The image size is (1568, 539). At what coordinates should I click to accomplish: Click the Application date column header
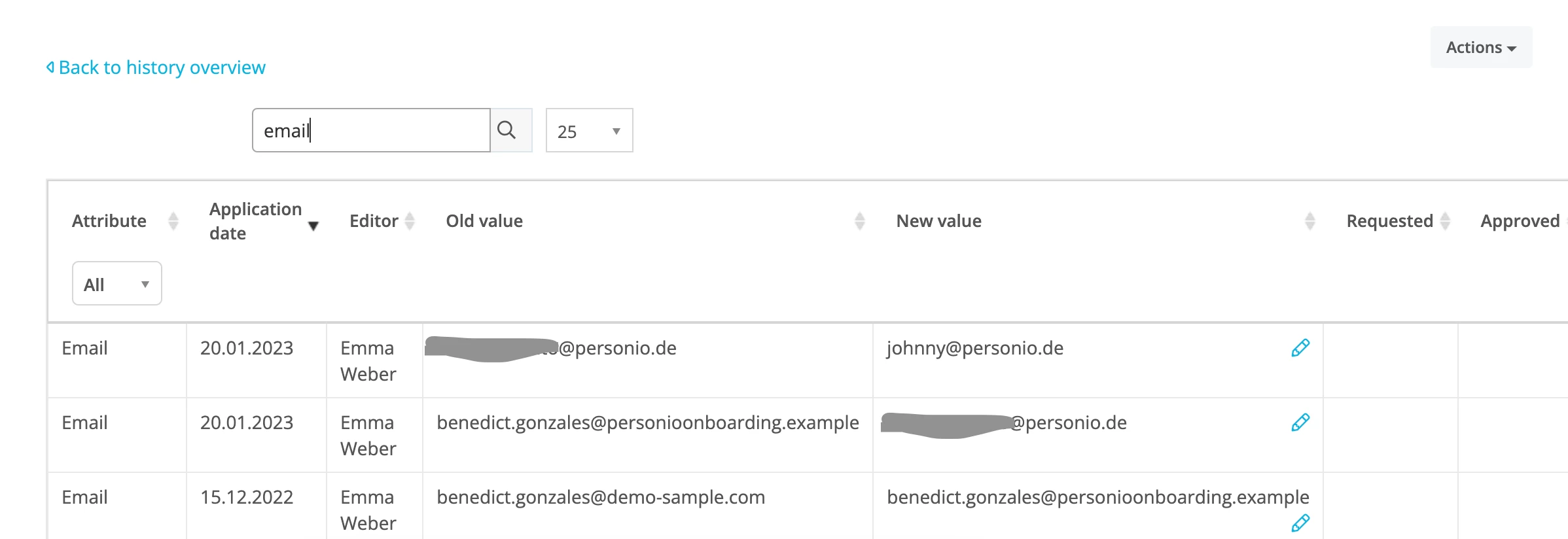255,221
